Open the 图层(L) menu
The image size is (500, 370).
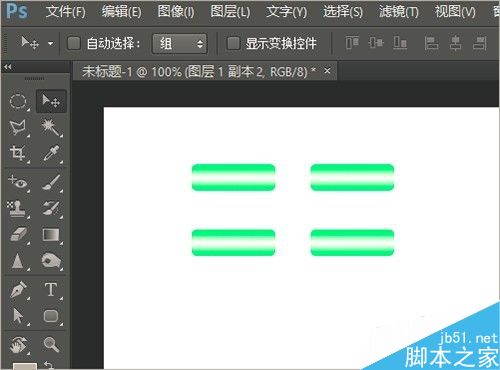pyautogui.click(x=230, y=12)
